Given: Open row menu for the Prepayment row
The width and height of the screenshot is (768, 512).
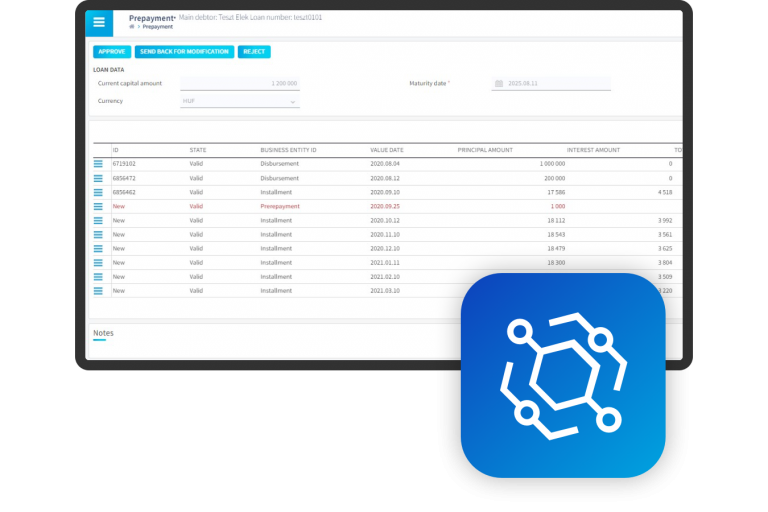Looking at the screenshot, I should (98, 206).
